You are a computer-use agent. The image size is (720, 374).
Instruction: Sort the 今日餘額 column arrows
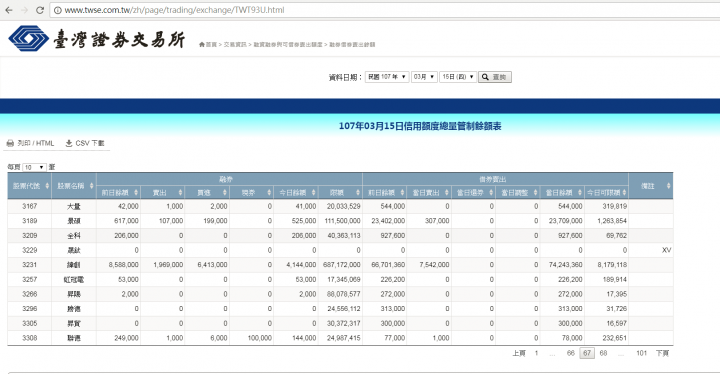(314, 193)
